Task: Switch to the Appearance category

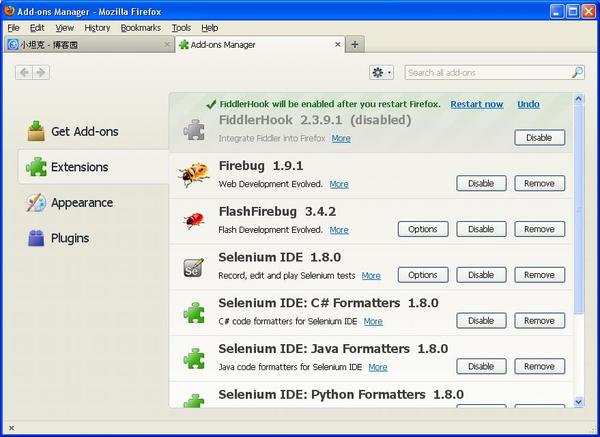Action: [x=81, y=203]
